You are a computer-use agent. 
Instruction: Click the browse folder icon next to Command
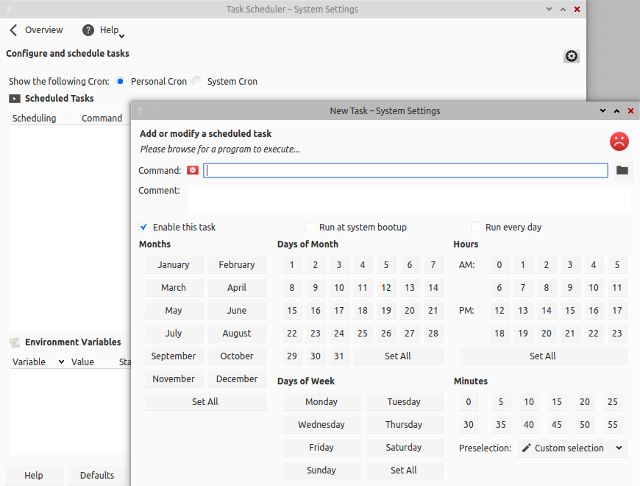coord(622,171)
